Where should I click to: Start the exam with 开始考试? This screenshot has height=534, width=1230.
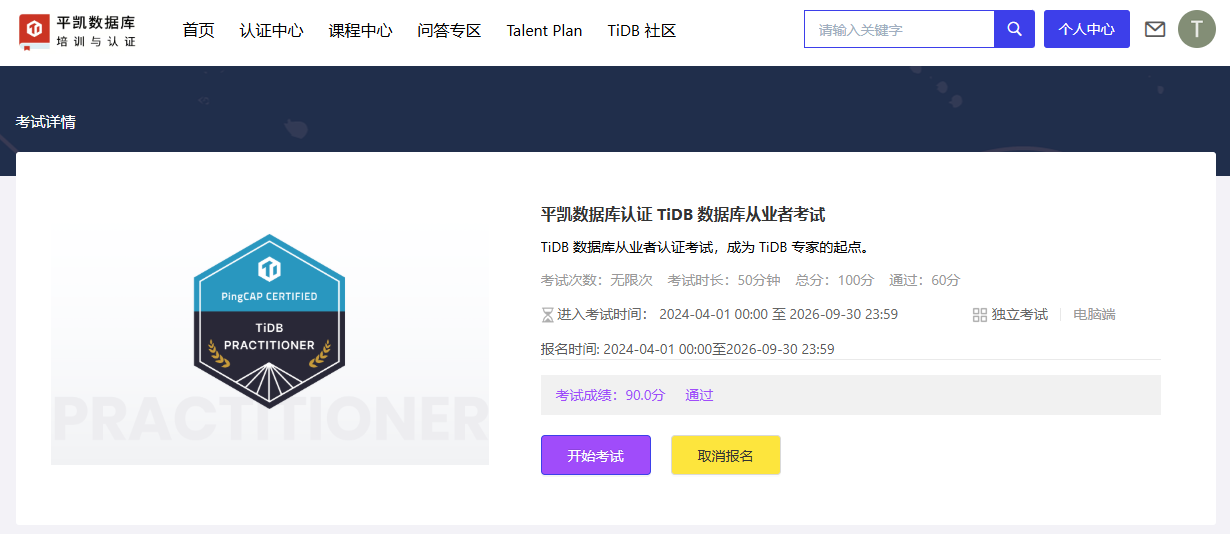(596, 455)
